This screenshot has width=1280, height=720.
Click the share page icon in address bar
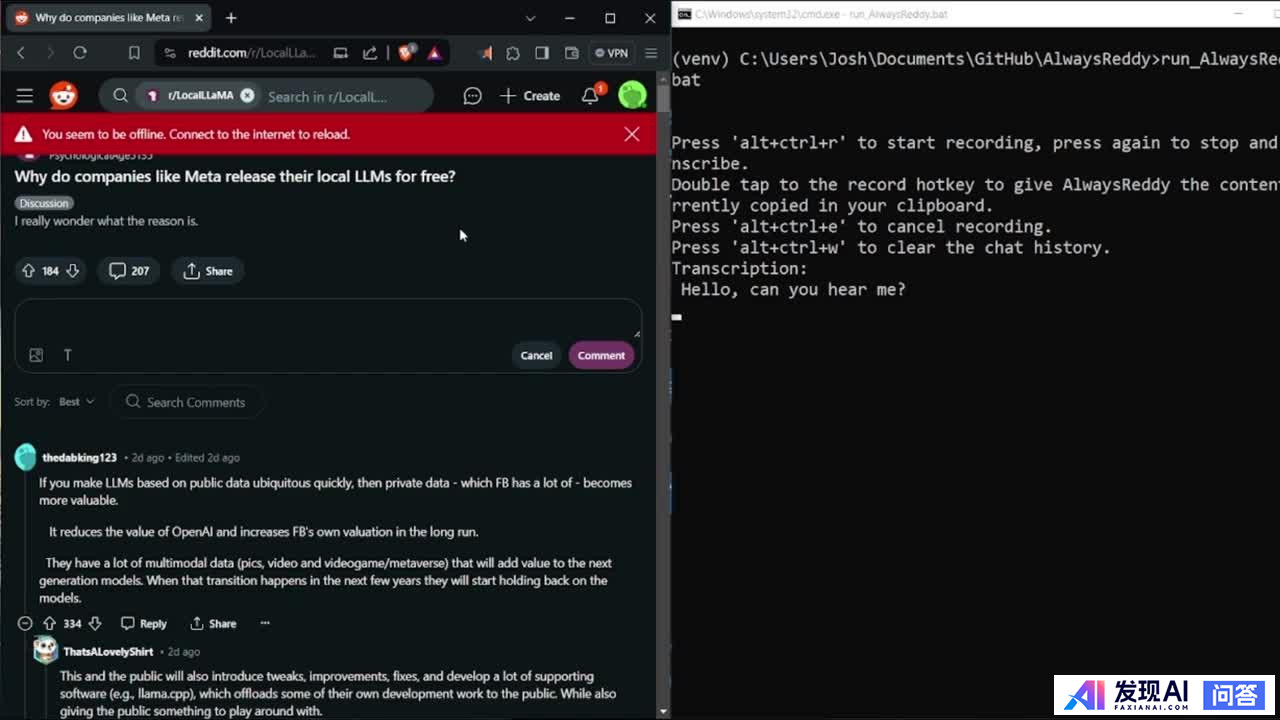point(370,53)
